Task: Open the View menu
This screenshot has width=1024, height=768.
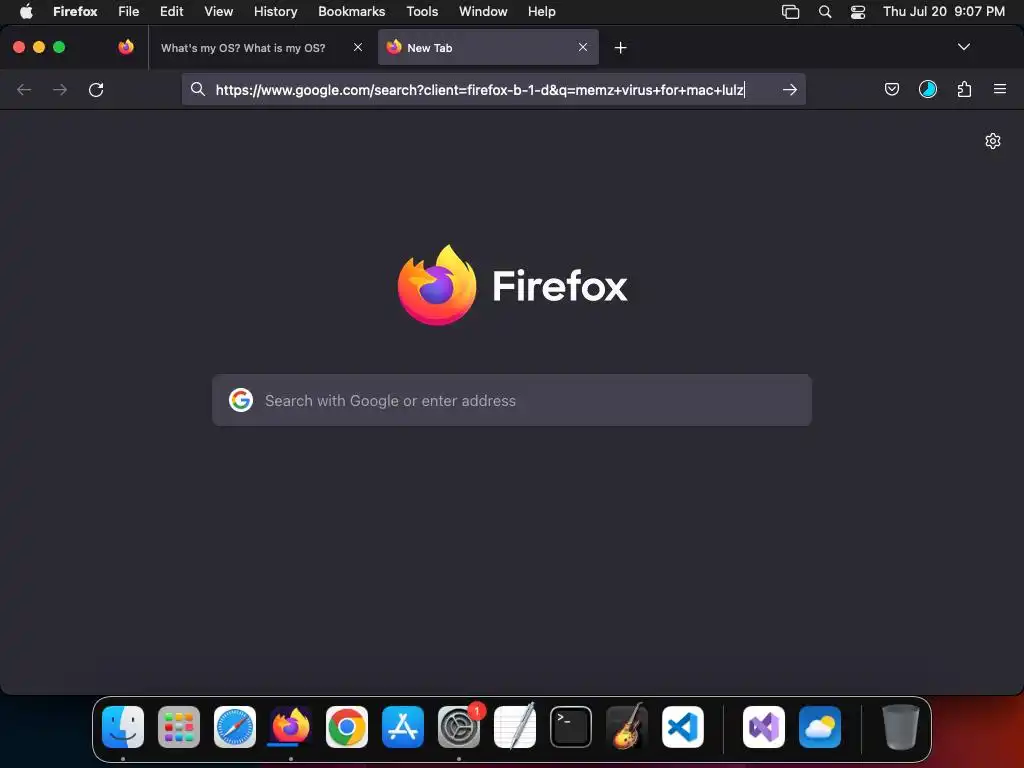Action: point(218,11)
